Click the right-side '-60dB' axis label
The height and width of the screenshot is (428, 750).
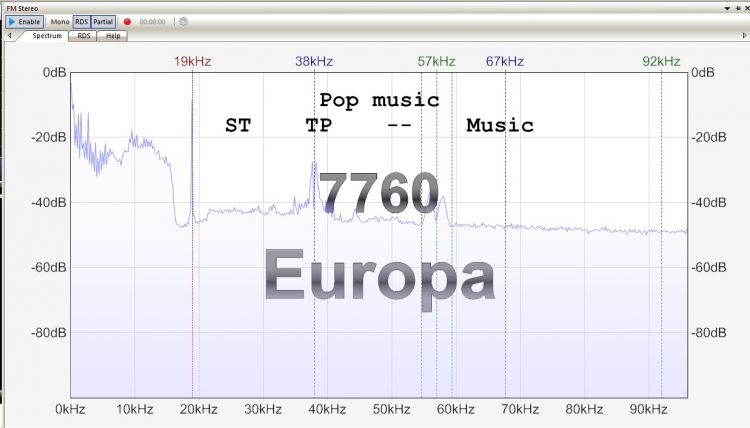(x=708, y=267)
